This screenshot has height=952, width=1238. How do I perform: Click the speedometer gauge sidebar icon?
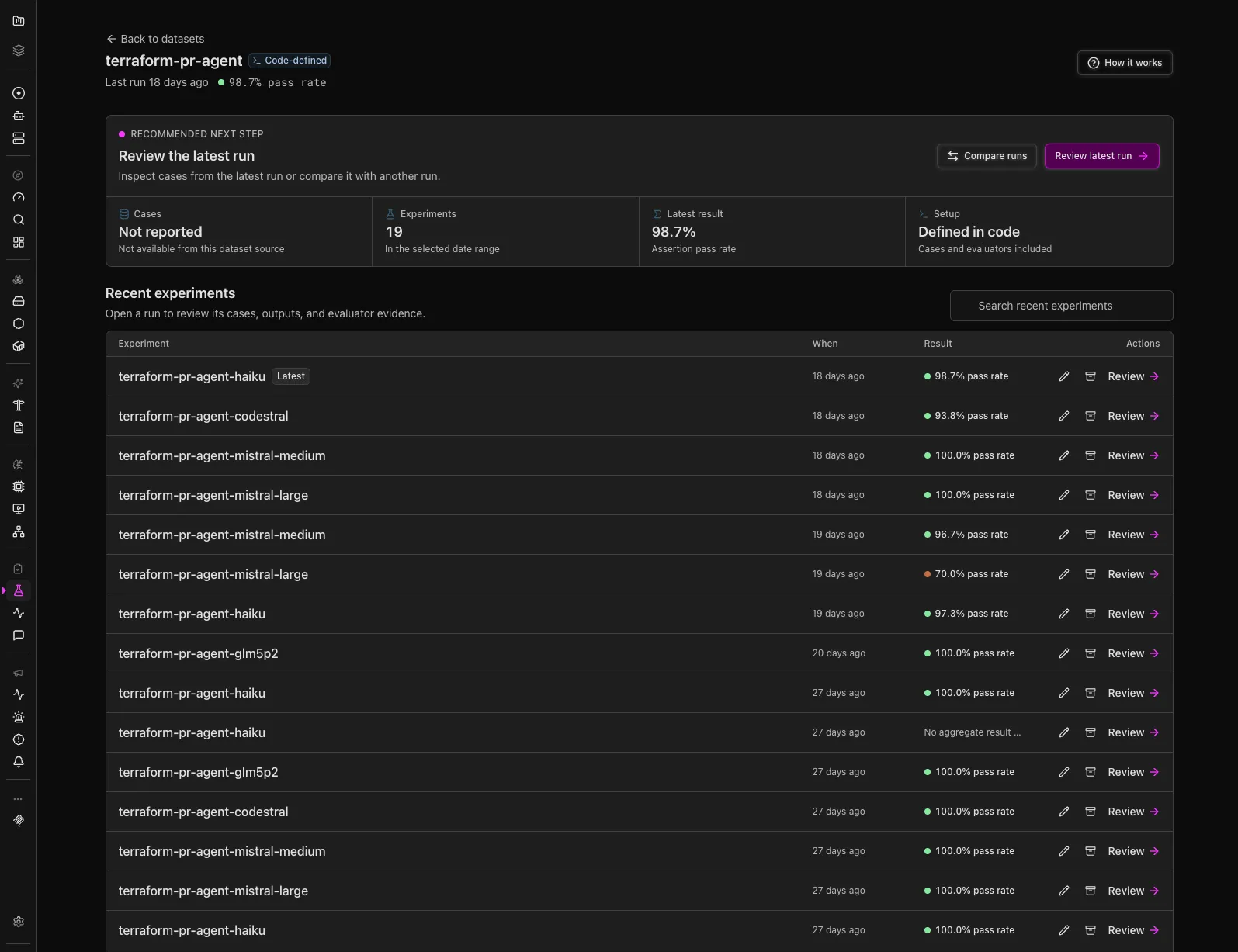[19, 198]
